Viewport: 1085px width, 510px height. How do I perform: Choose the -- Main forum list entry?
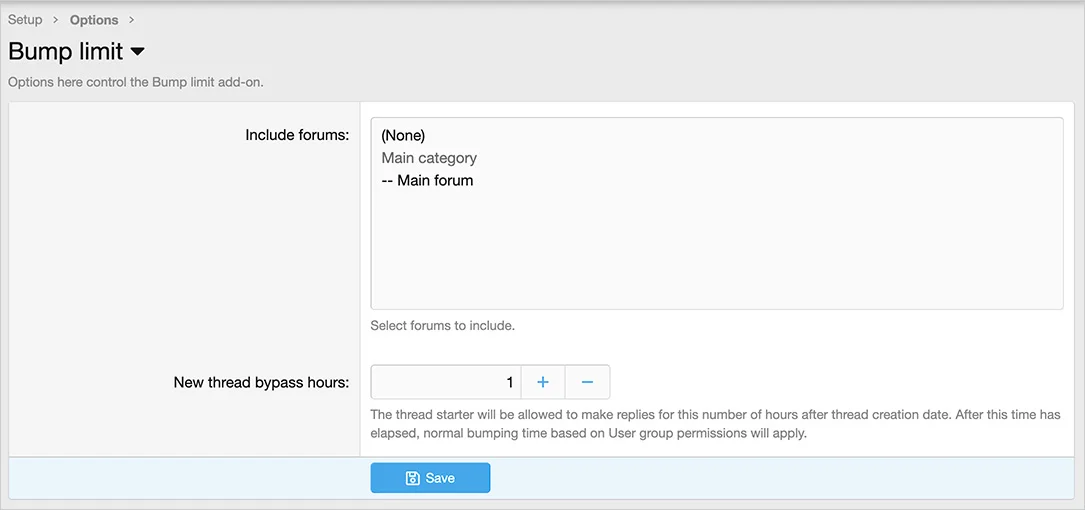[427, 181]
